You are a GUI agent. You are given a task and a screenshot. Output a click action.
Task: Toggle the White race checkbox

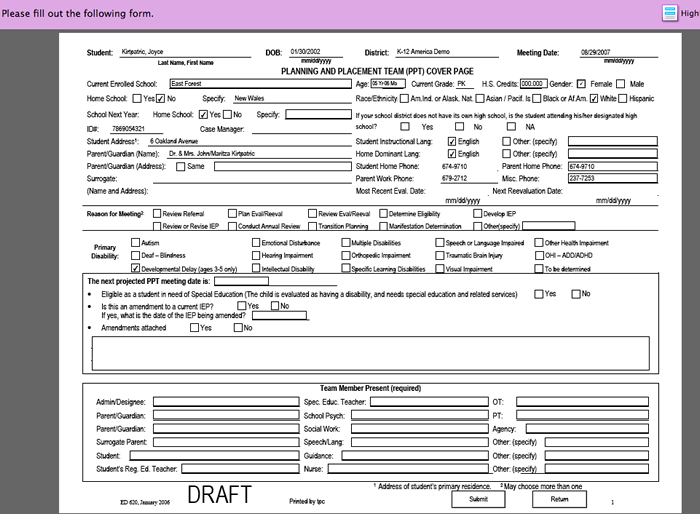594,98
